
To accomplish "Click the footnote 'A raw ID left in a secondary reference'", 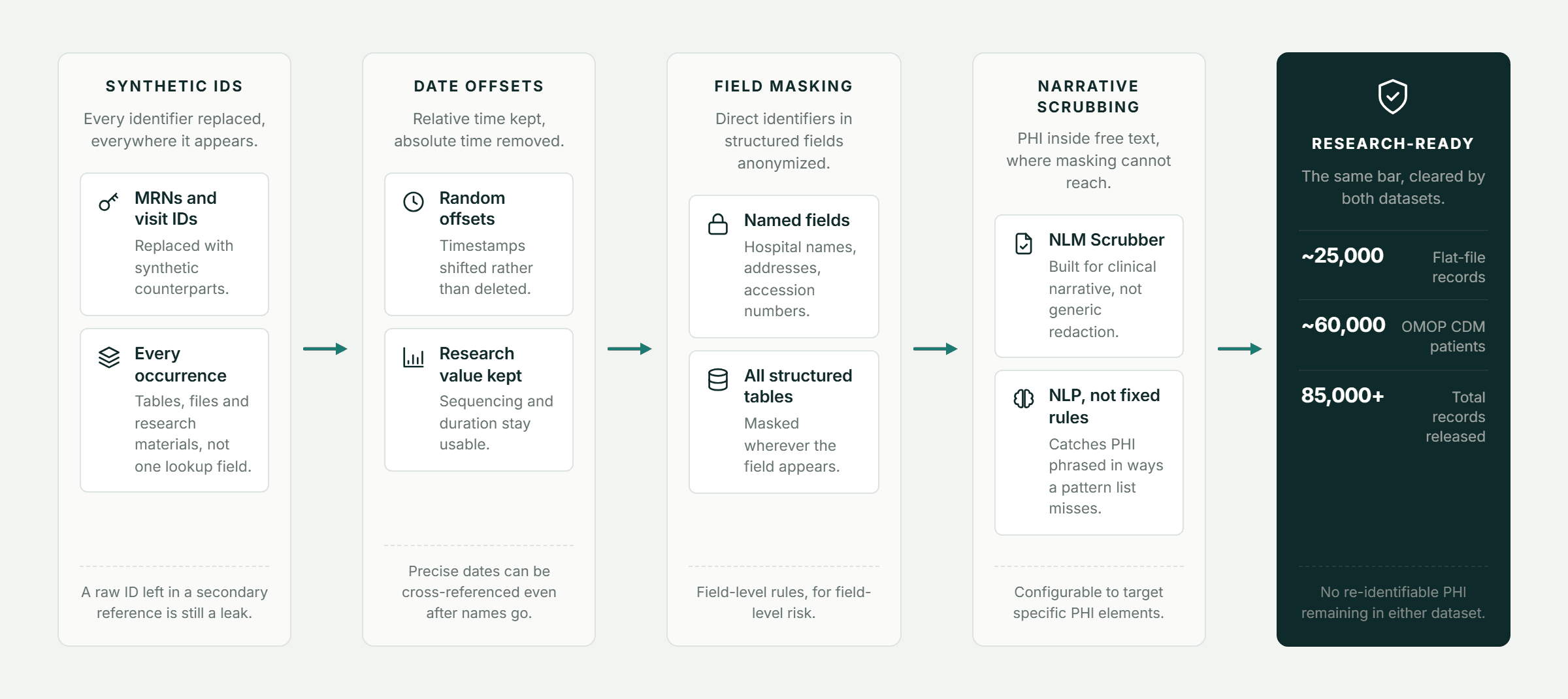I will click(174, 602).
